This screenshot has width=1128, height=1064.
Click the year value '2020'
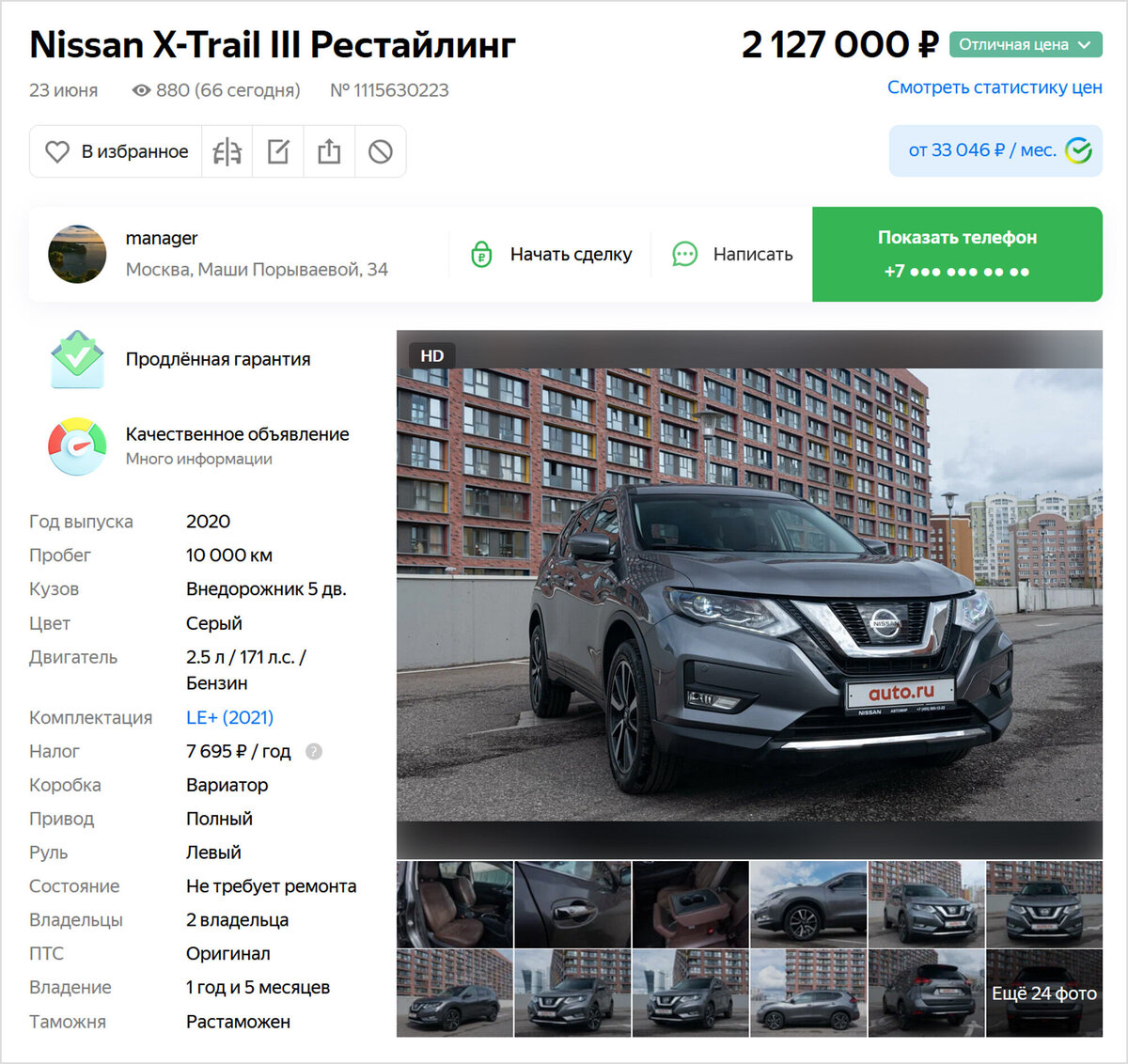[208, 522]
